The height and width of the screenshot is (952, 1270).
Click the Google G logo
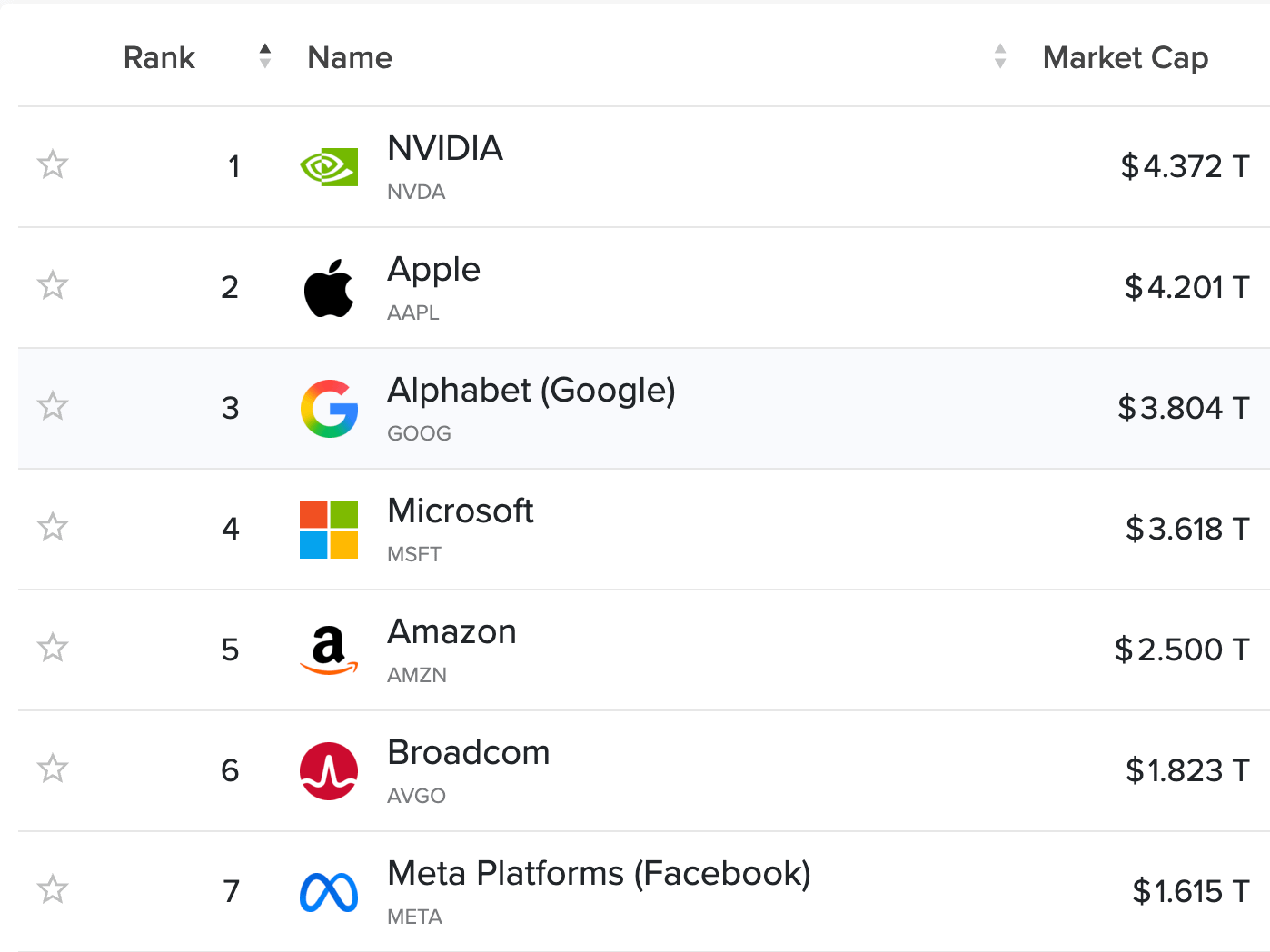[329, 409]
